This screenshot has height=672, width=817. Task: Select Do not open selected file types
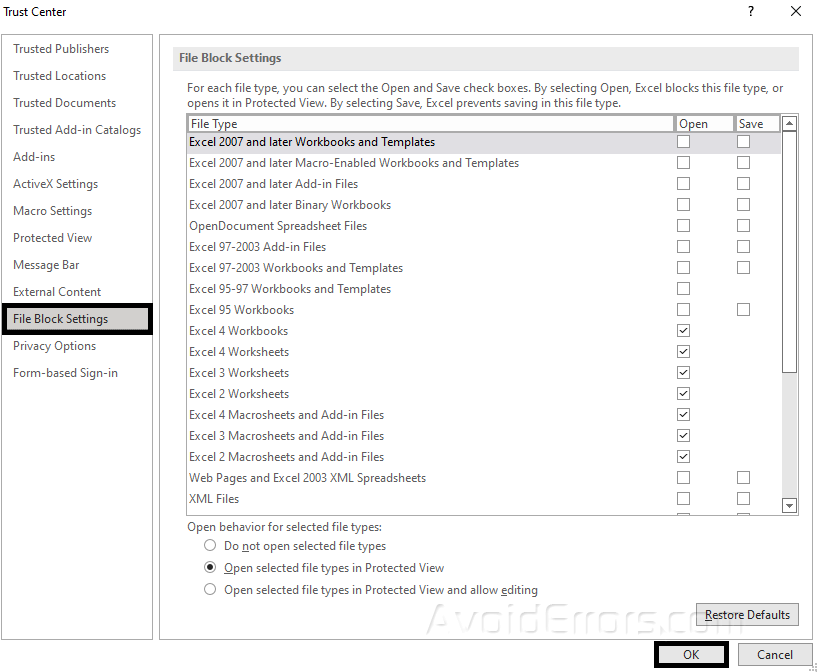[210, 546]
